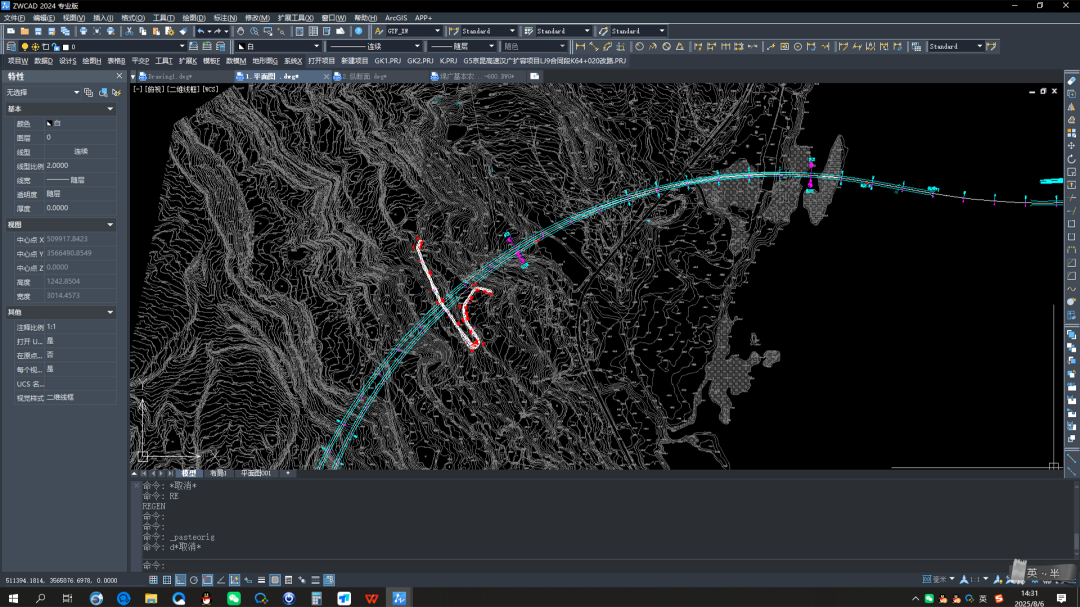This screenshot has height=607, width=1080.
Task: Click the 打开项目 button
Action: 321,61
